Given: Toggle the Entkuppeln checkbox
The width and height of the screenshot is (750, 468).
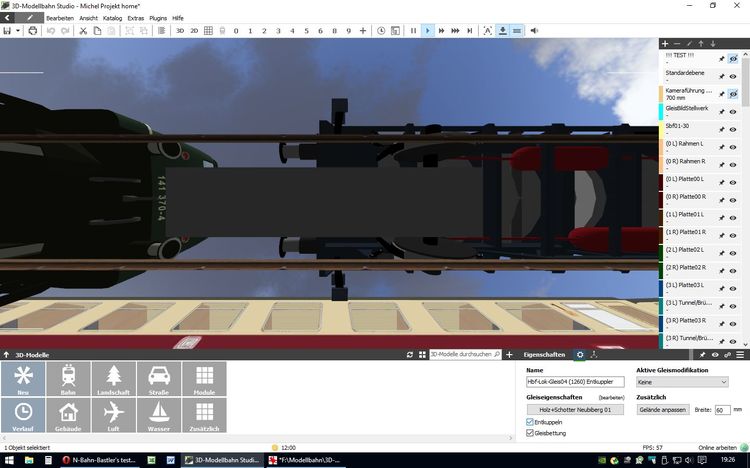Looking at the screenshot, I should (x=530, y=422).
